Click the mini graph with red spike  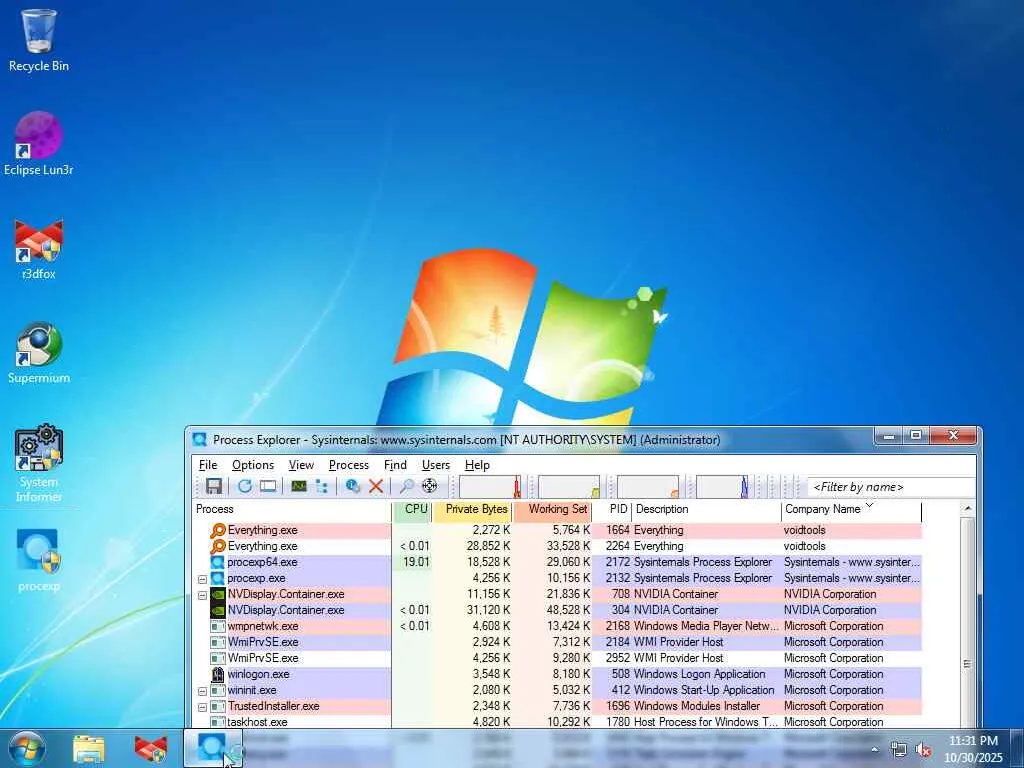coord(490,487)
